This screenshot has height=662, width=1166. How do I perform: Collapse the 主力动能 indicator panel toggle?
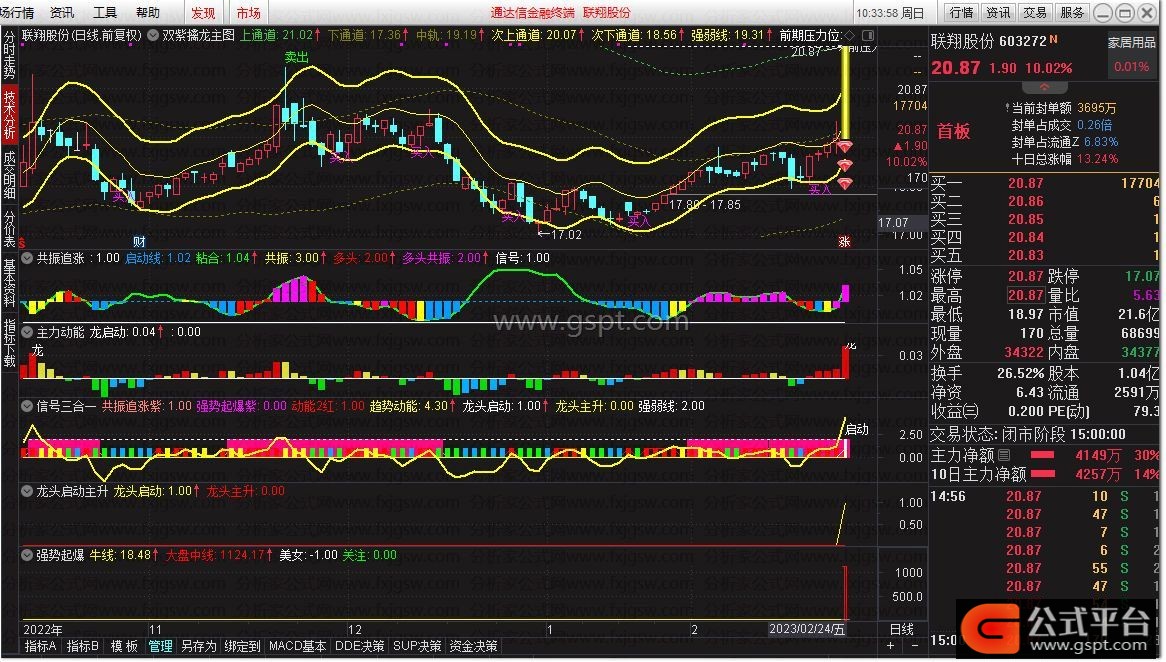[x=28, y=332]
